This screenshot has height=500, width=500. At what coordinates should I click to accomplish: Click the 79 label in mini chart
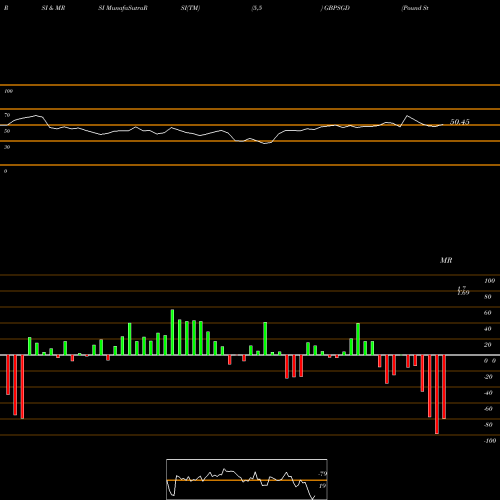tap(323, 474)
